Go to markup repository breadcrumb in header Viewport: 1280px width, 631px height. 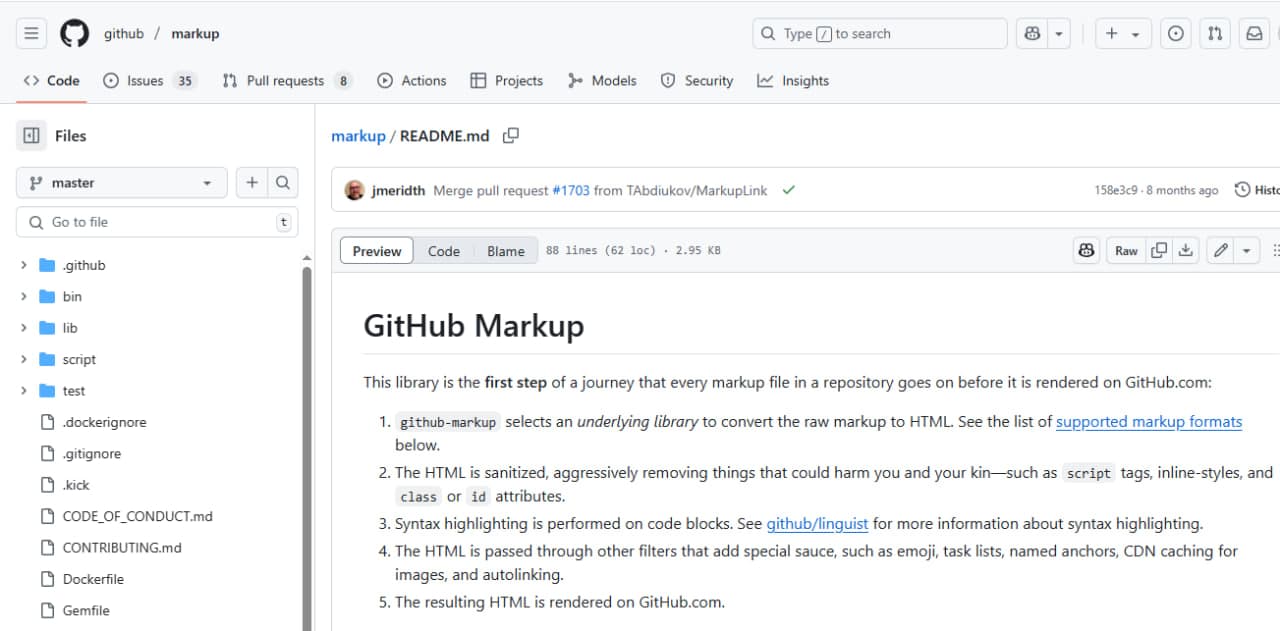195,33
